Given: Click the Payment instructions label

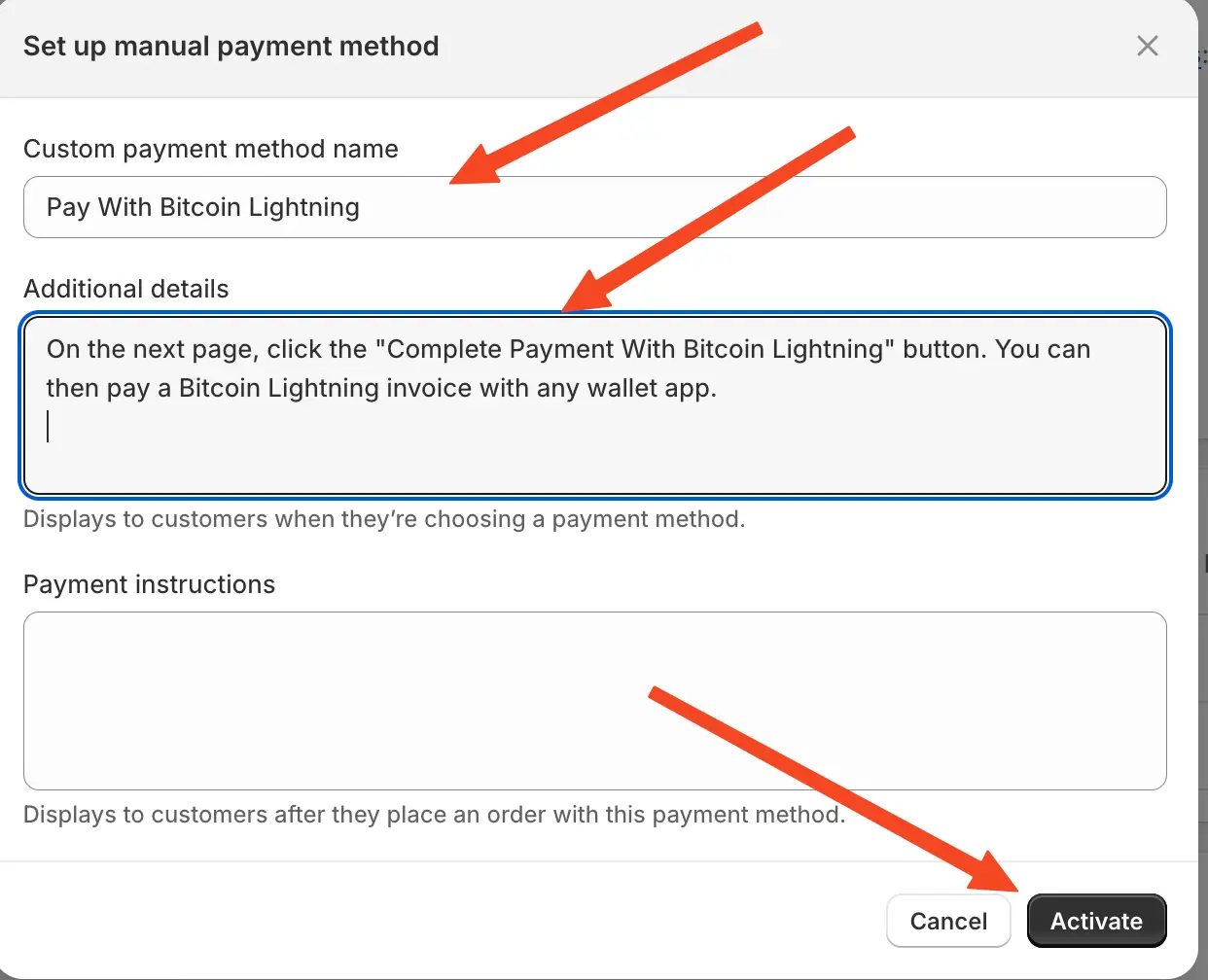Looking at the screenshot, I should (149, 583).
